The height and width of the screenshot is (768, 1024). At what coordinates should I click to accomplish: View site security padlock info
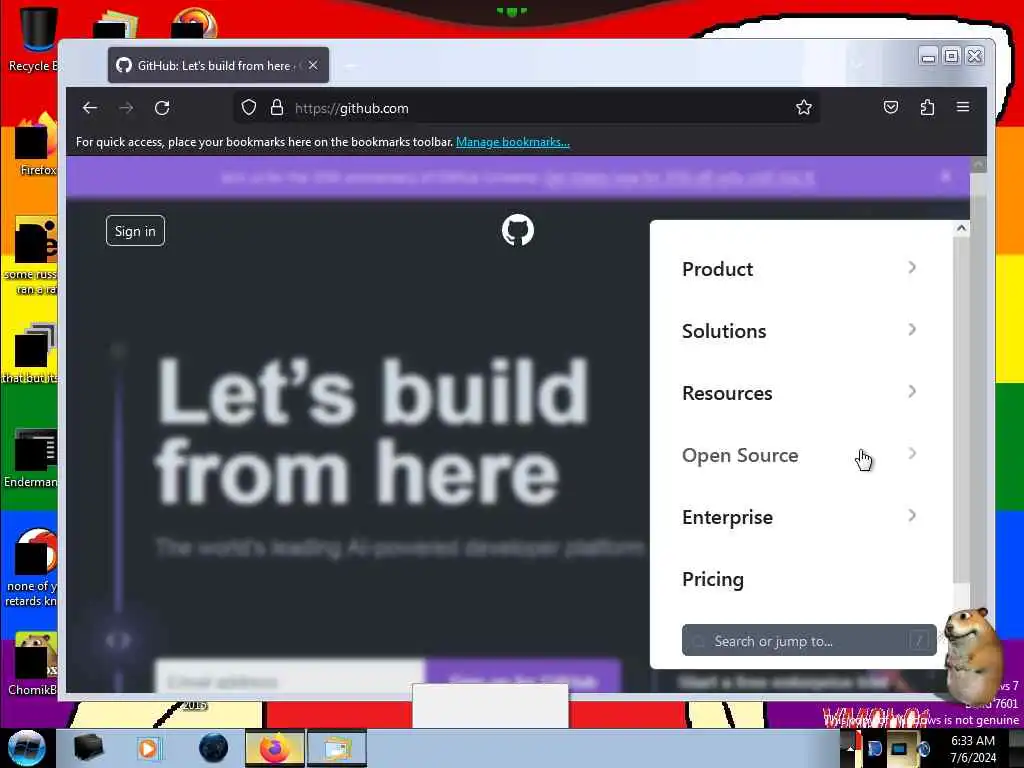(x=277, y=108)
